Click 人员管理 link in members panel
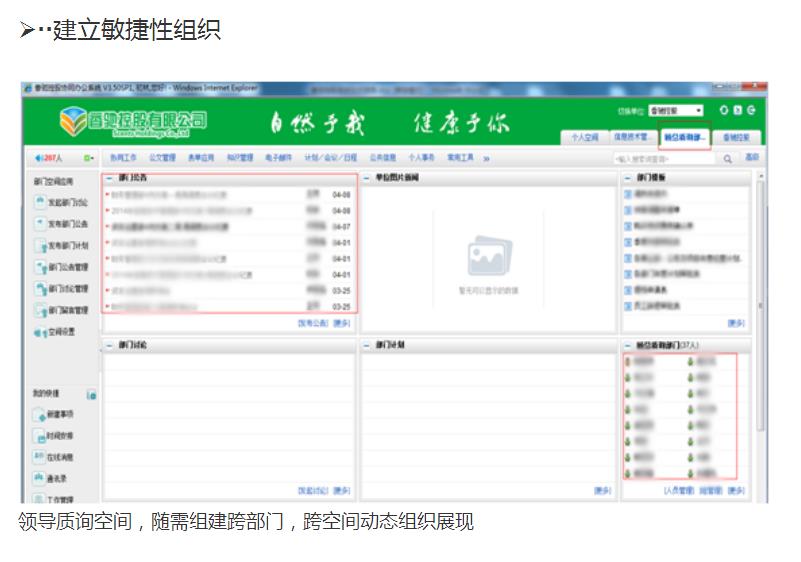Image resolution: width=801 pixels, height=562 pixels. [x=678, y=491]
